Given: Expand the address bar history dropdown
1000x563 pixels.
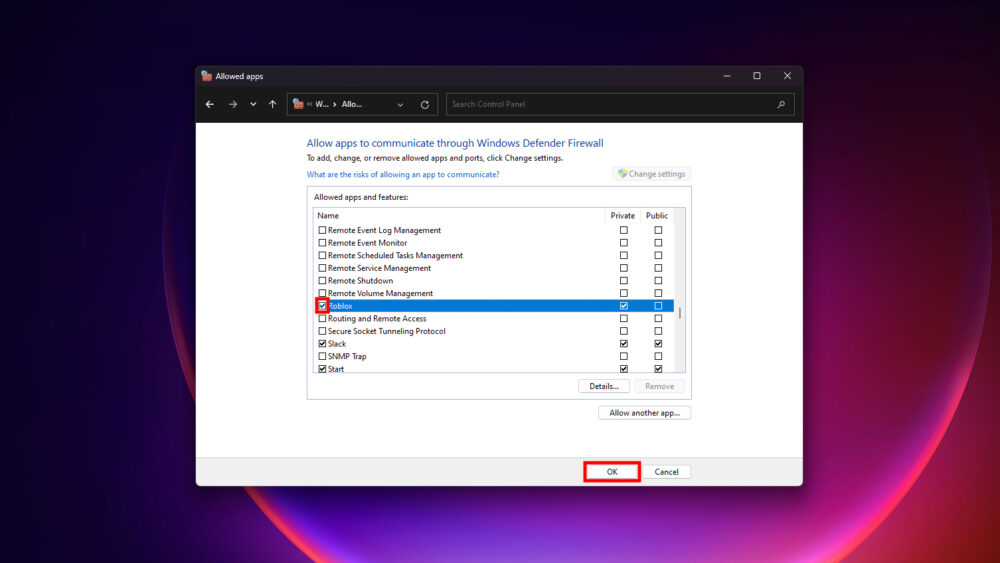Looking at the screenshot, I should 400,104.
